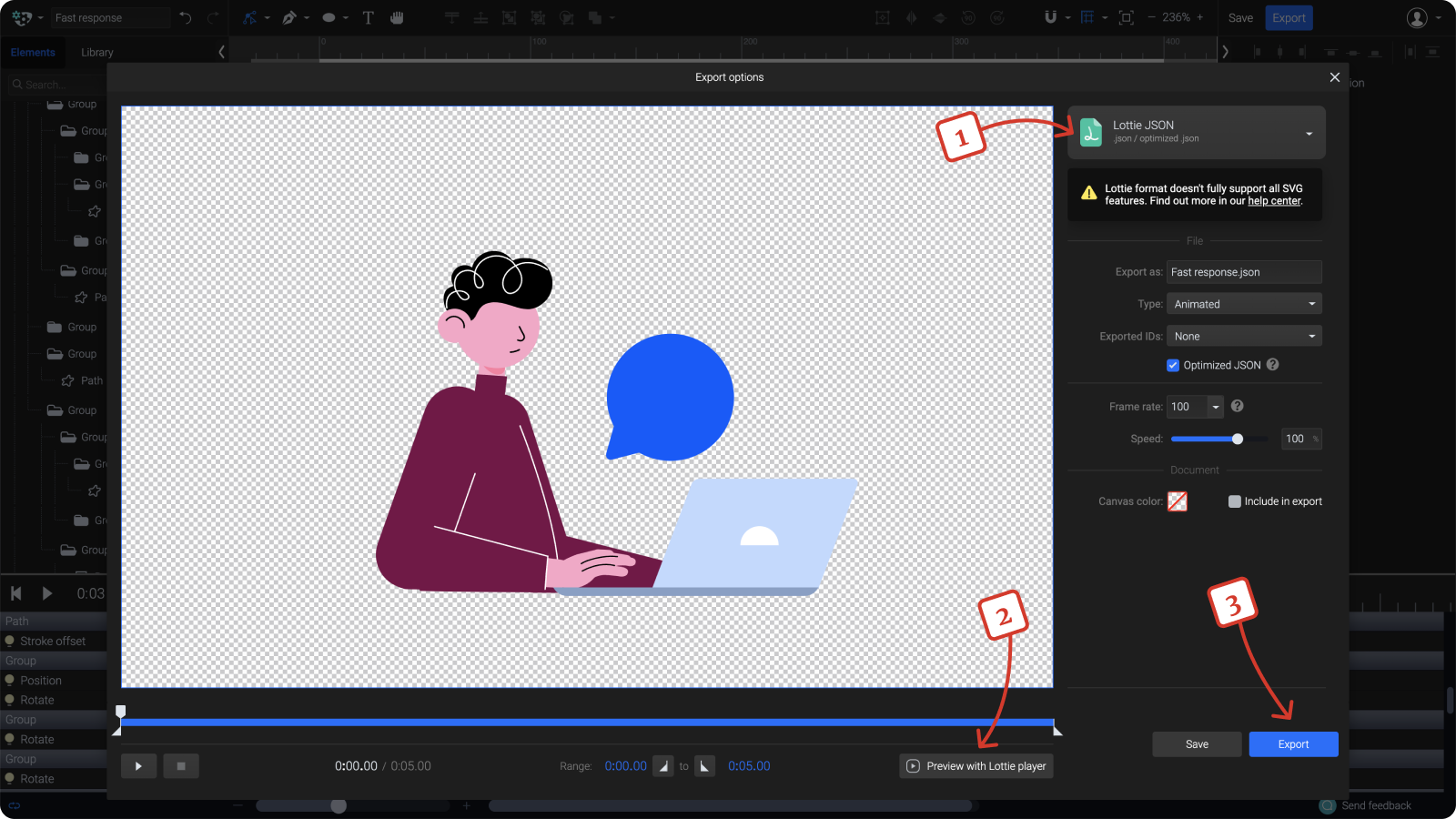Select the Pen tool in the toolbar

click(x=291, y=17)
